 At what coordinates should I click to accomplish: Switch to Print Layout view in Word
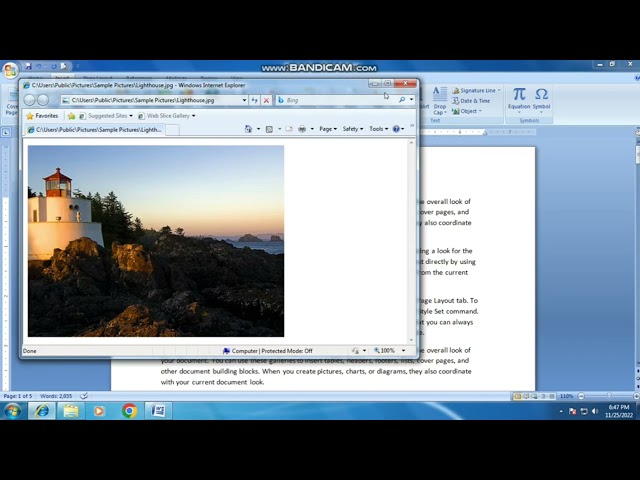[x=518, y=396]
